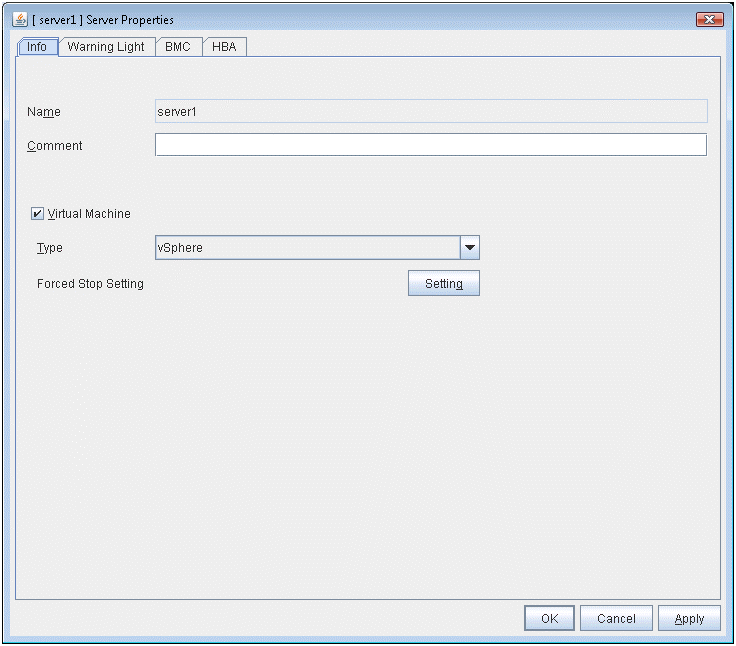The width and height of the screenshot is (736, 646).
Task: Open the Type combo box showing vSphere
Action: [306, 248]
